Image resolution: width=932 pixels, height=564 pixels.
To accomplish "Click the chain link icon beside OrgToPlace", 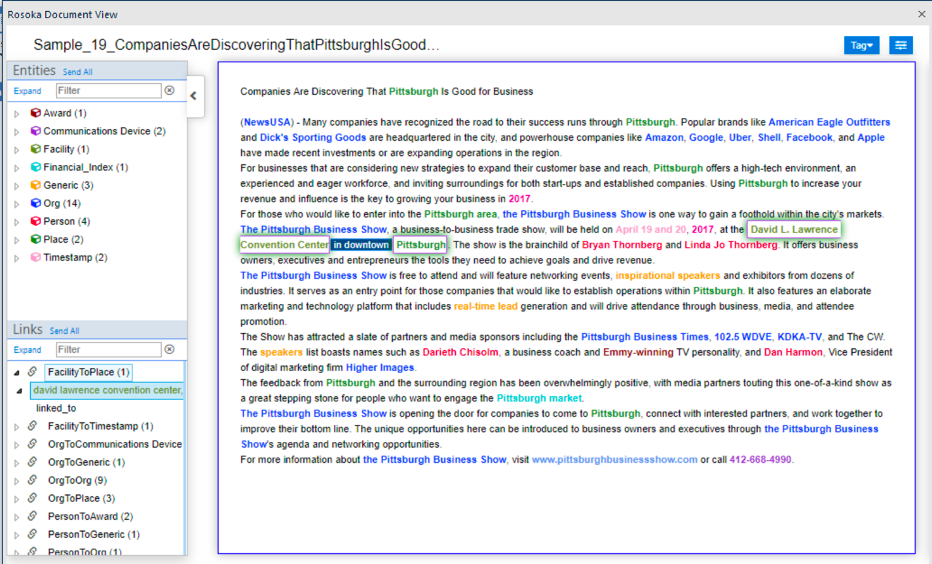I will tap(33, 497).
